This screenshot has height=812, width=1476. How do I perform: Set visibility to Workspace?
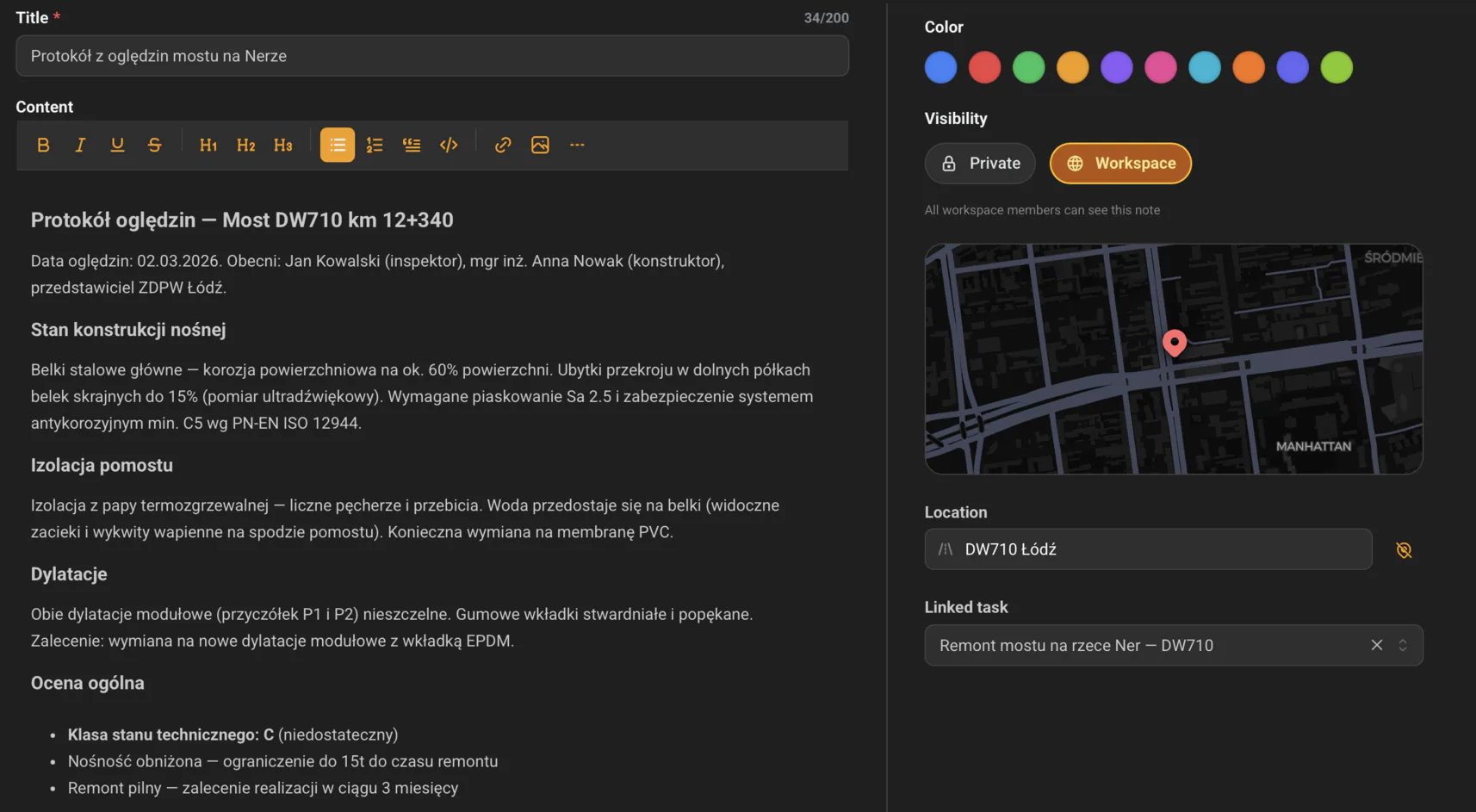pos(1120,163)
